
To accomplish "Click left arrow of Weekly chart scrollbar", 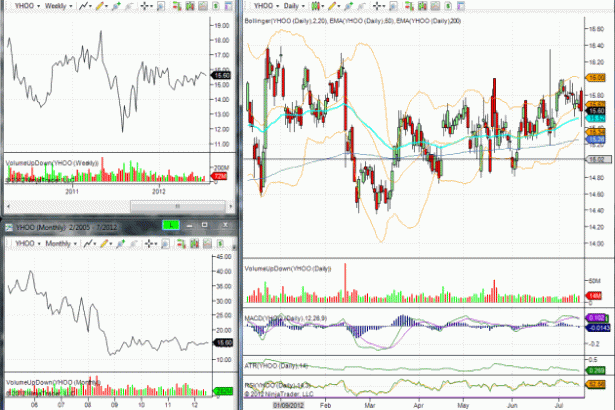I will (8, 206).
